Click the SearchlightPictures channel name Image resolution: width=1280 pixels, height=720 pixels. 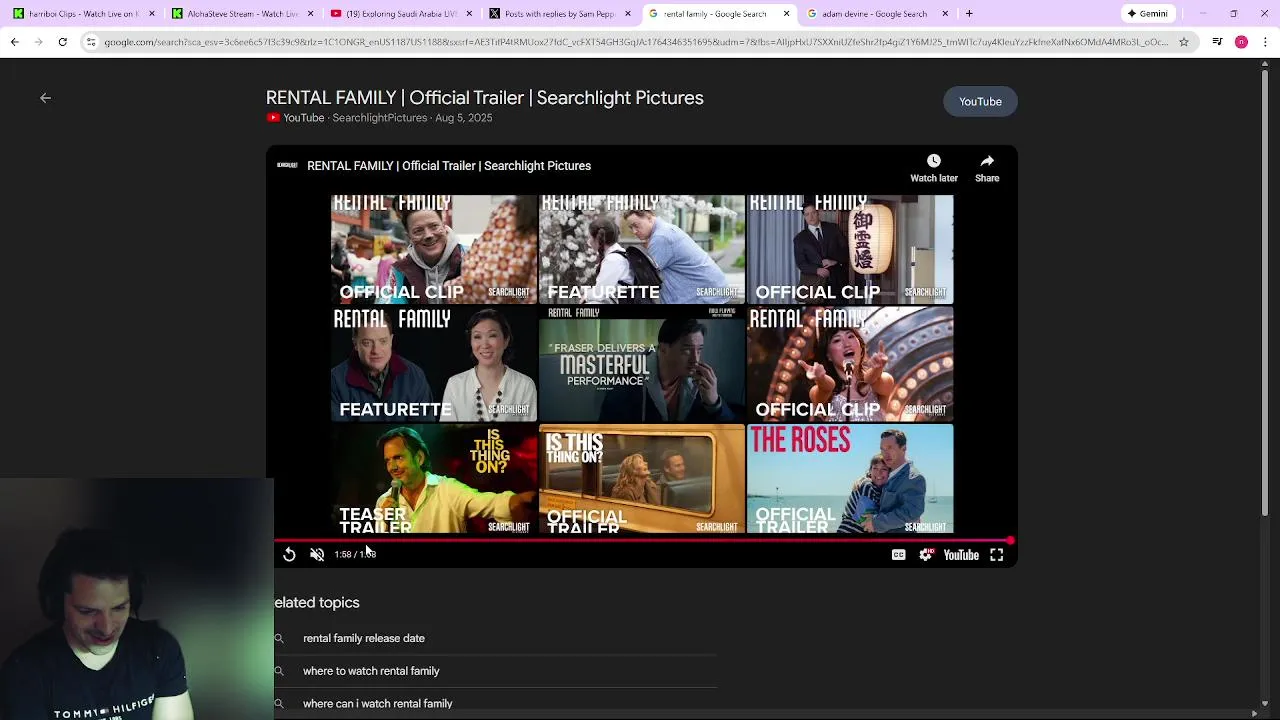(x=379, y=118)
